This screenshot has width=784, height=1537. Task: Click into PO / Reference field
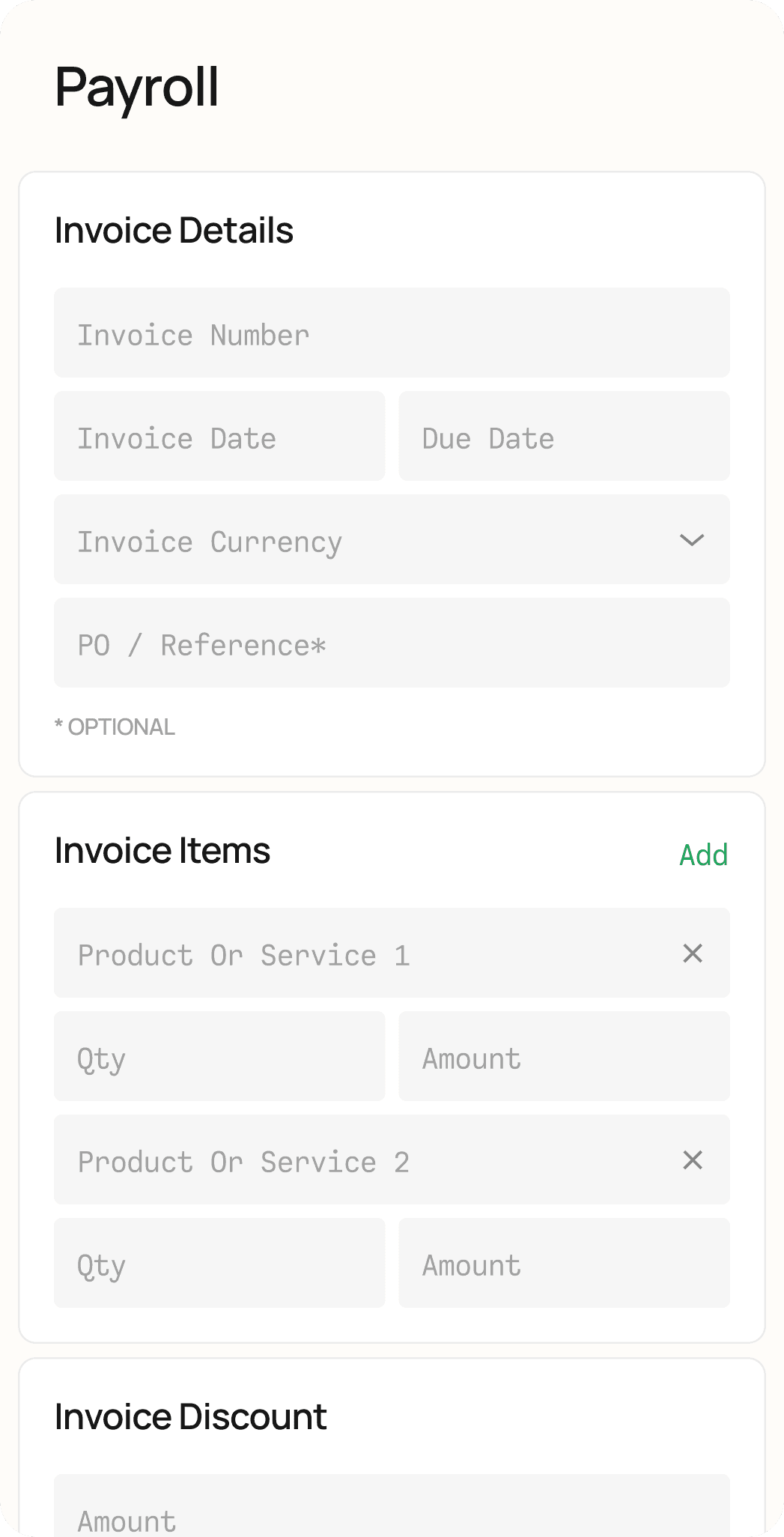pos(392,643)
